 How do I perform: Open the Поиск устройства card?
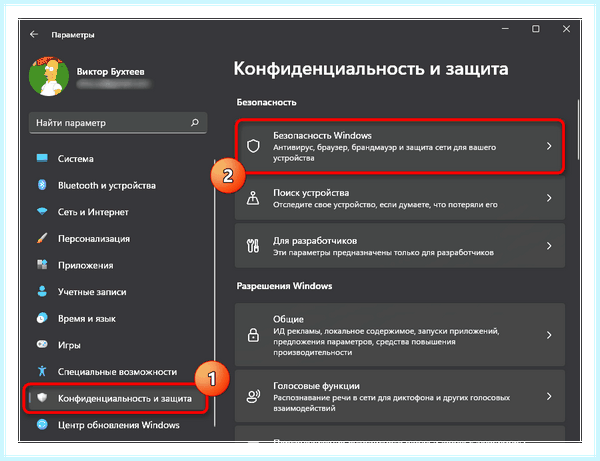(399, 198)
